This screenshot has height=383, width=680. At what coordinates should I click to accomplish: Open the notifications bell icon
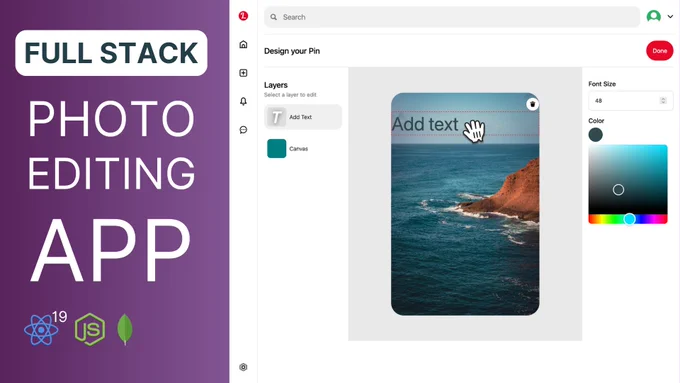coord(243,101)
